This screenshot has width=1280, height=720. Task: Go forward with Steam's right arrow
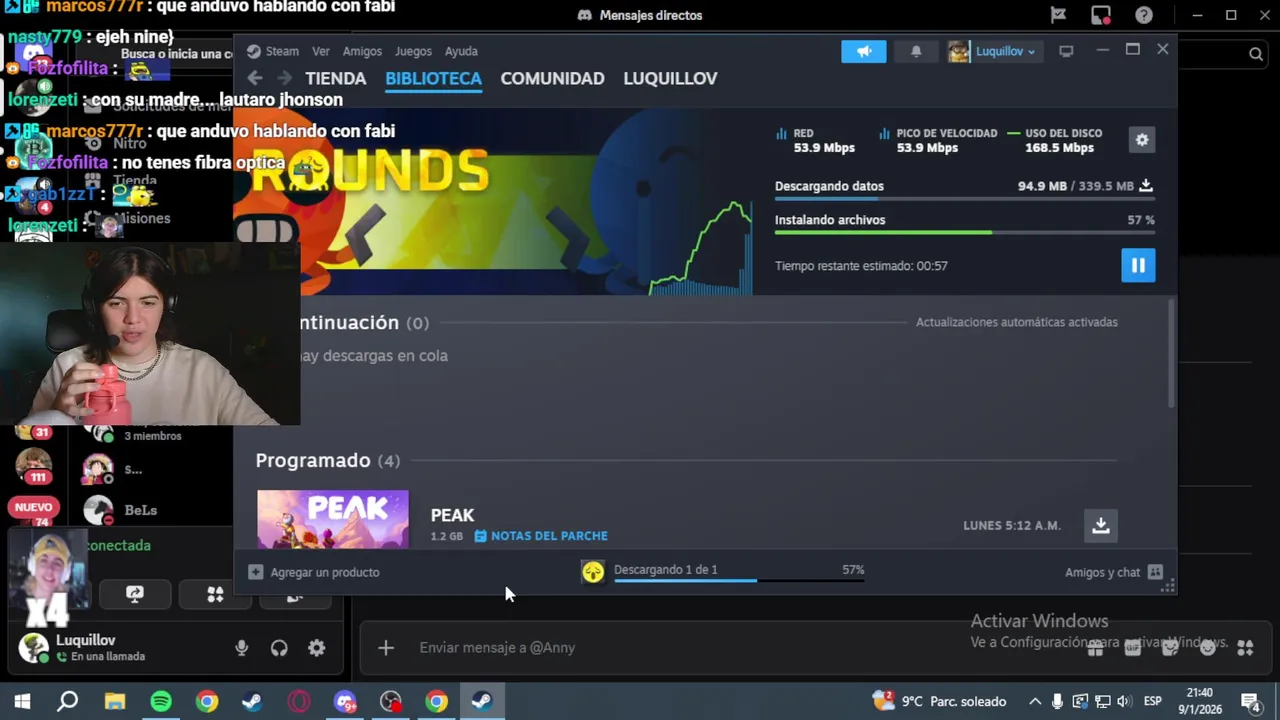point(285,78)
